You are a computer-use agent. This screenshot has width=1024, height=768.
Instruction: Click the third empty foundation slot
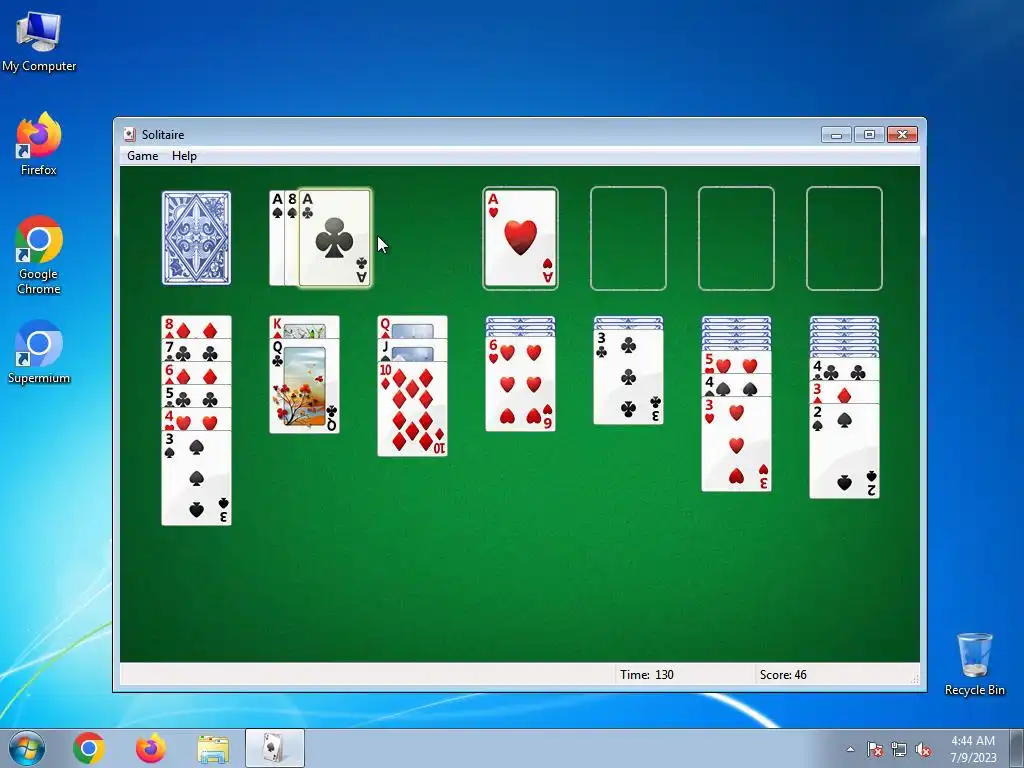click(x=736, y=238)
